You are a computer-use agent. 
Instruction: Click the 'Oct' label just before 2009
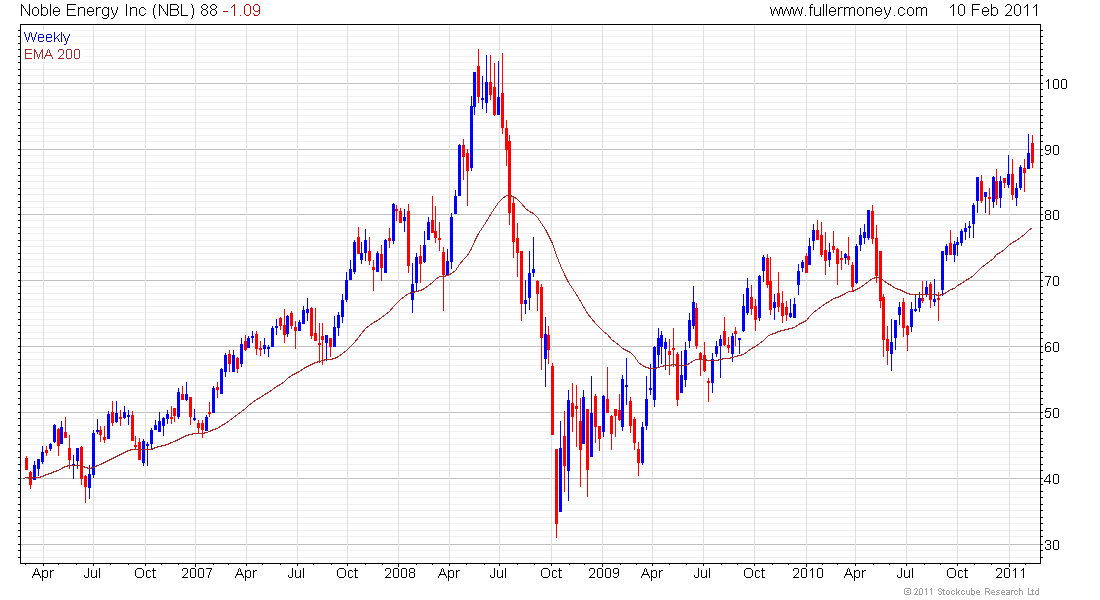551,573
